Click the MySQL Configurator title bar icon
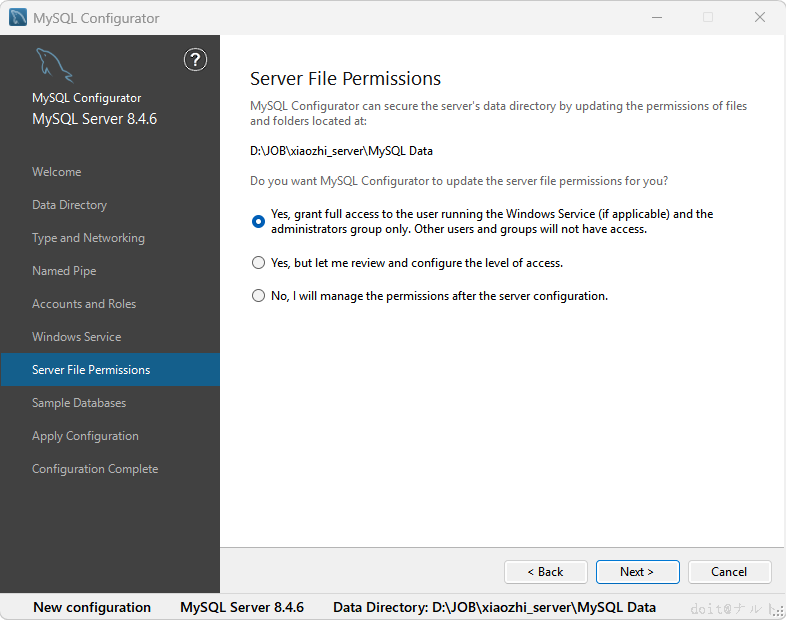Screen dimensions: 786x620 pos(18,18)
